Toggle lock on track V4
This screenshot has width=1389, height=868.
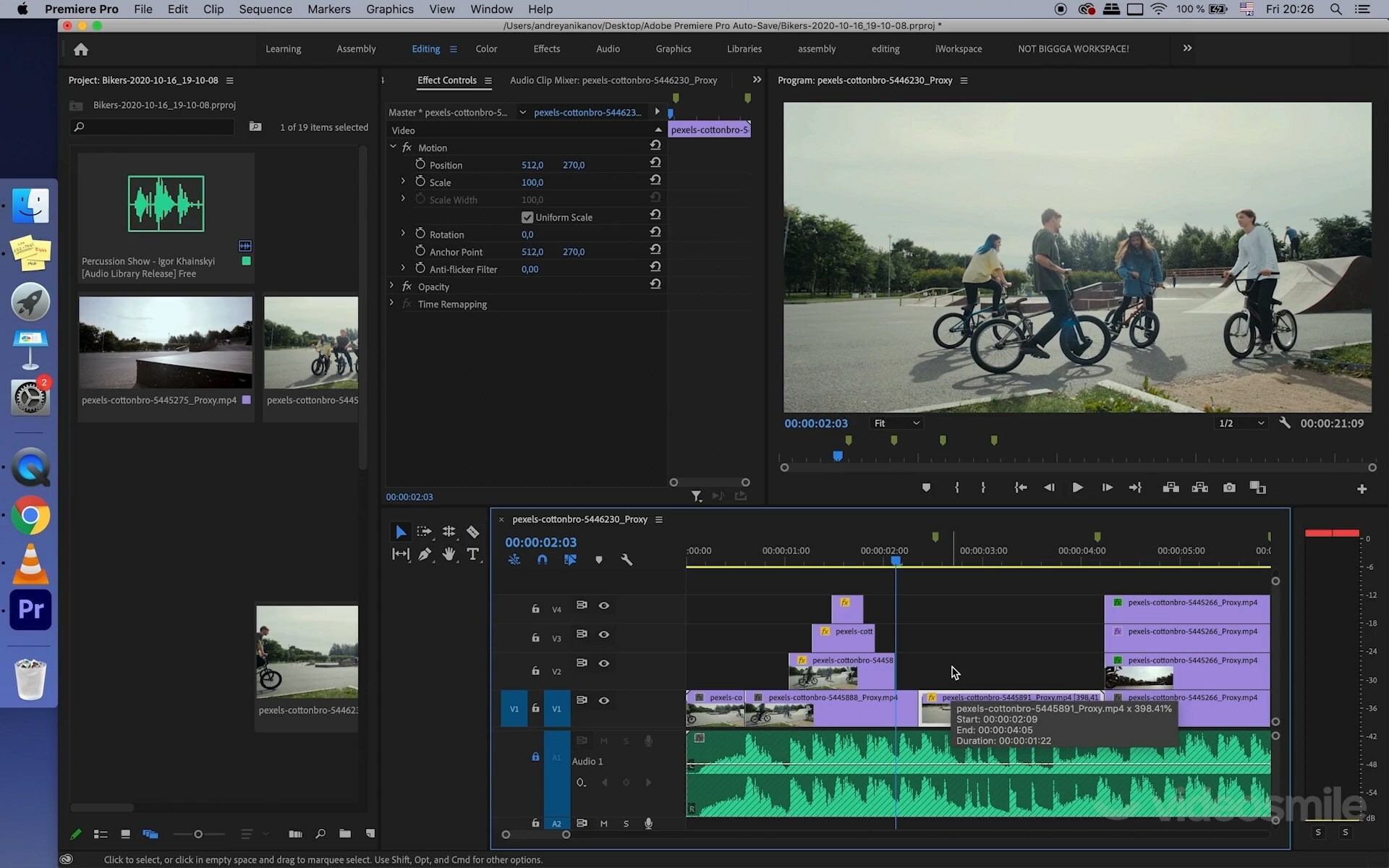[535, 608]
